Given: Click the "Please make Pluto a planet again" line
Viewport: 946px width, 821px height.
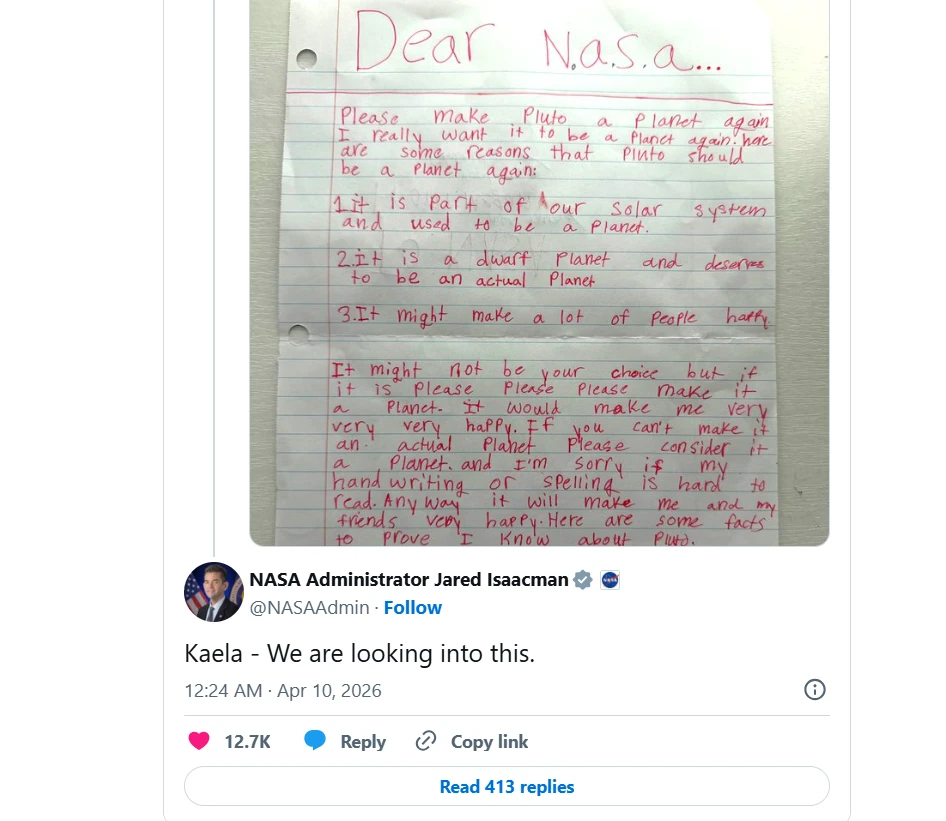Looking at the screenshot, I should pyautogui.click(x=554, y=117).
